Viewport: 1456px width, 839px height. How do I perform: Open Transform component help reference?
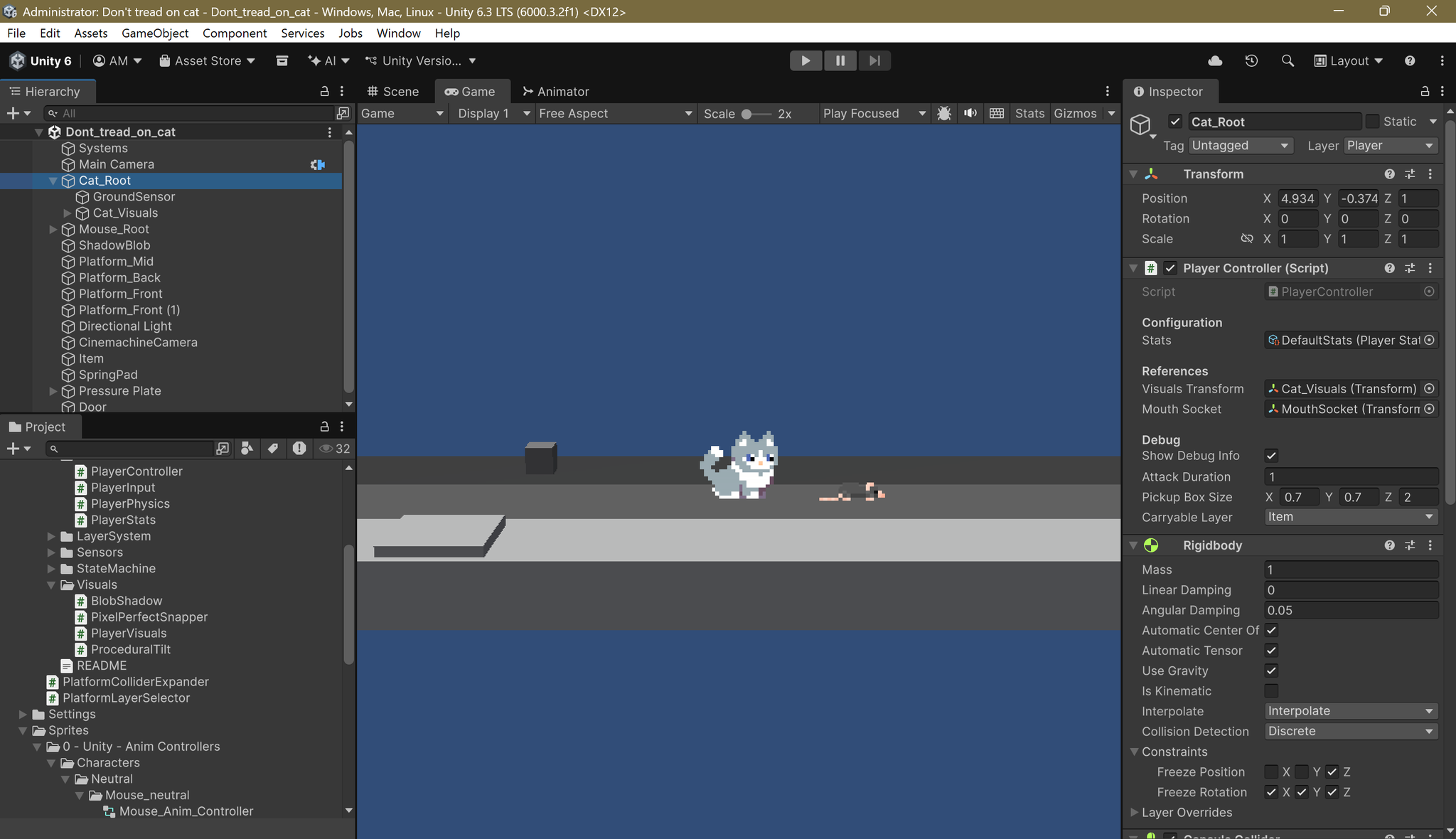point(1389,174)
